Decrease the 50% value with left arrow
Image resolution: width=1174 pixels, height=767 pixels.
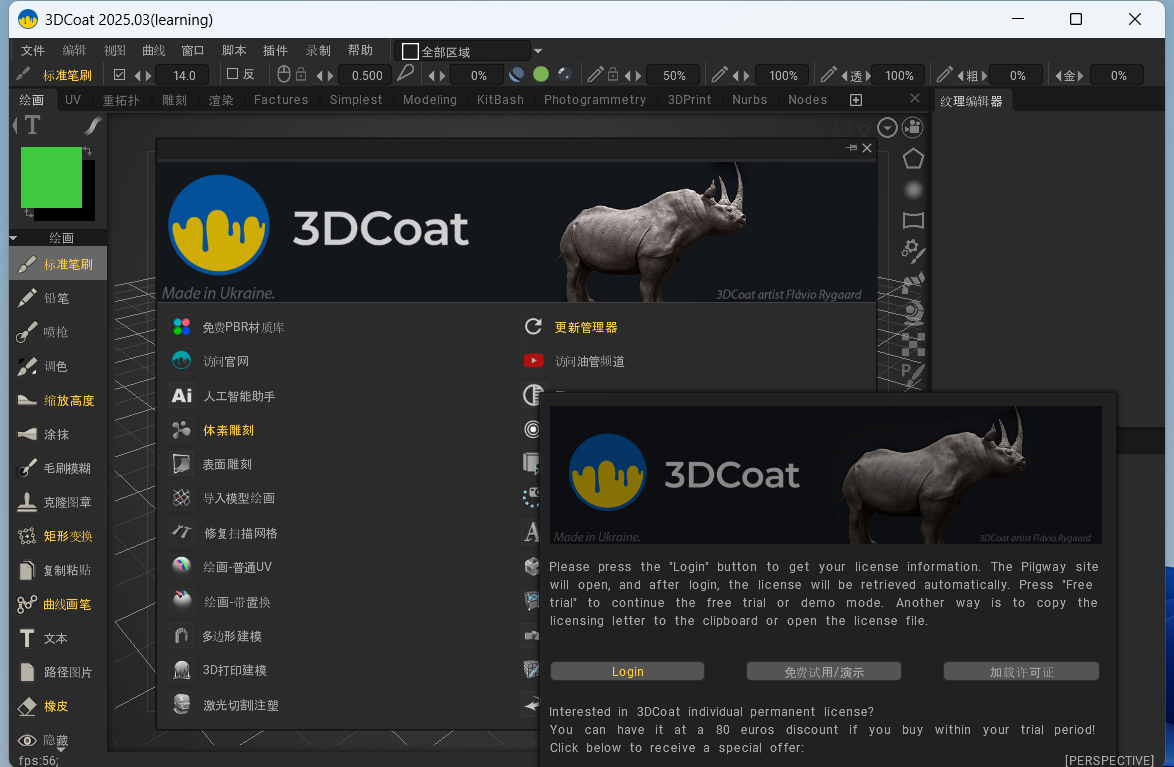tap(628, 76)
